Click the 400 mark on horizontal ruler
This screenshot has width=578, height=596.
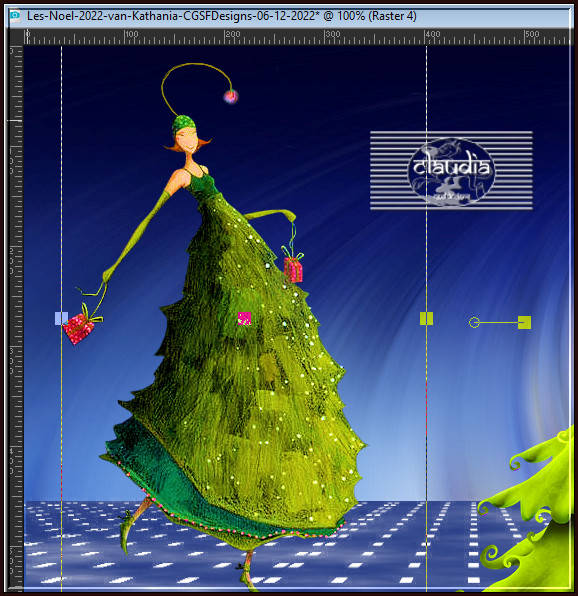[432, 34]
